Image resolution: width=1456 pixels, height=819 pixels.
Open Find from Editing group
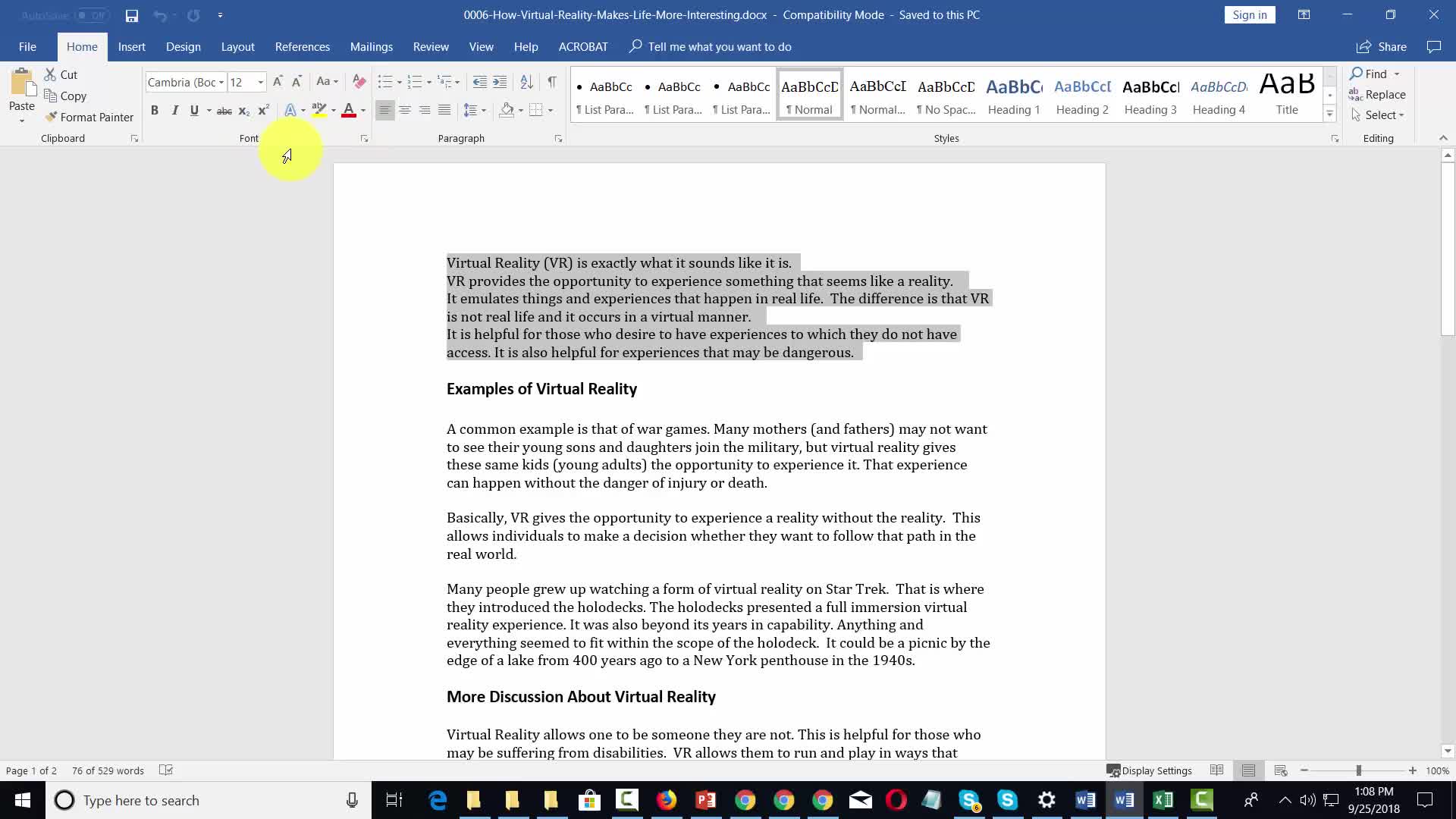pos(1369,74)
